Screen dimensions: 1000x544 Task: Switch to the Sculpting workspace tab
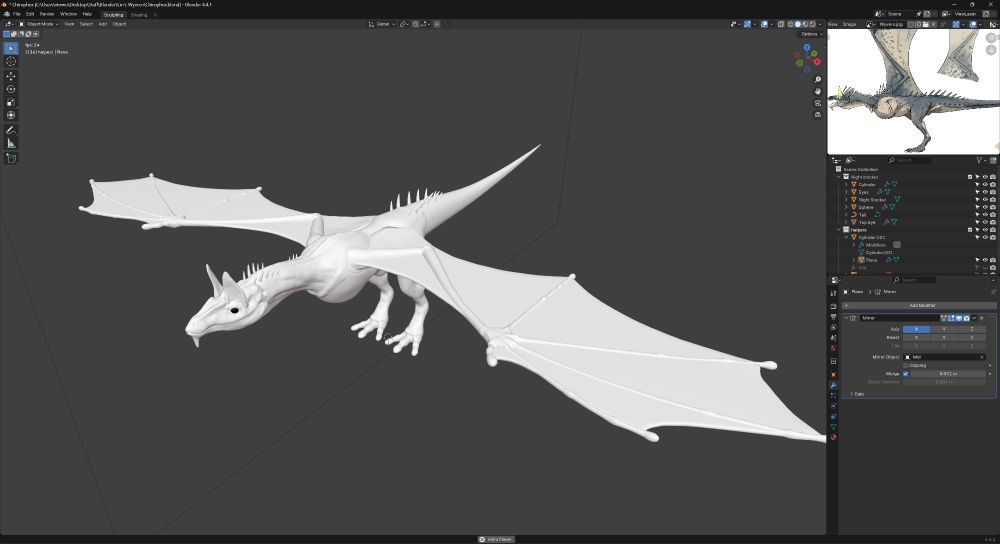point(114,15)
